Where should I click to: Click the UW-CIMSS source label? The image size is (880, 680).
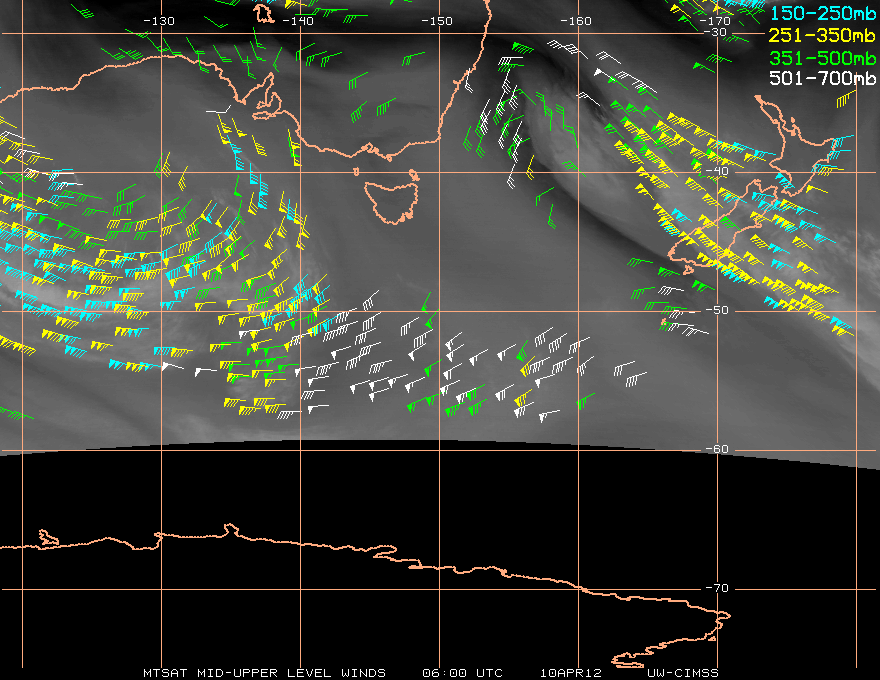pyautogui.click(x=682, y=672)
